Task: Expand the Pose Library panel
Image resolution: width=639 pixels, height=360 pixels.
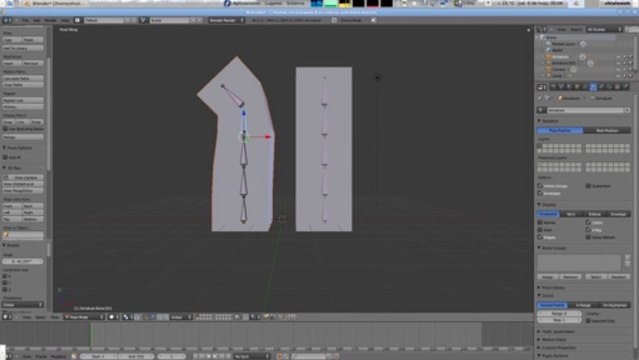Action: 539,288
